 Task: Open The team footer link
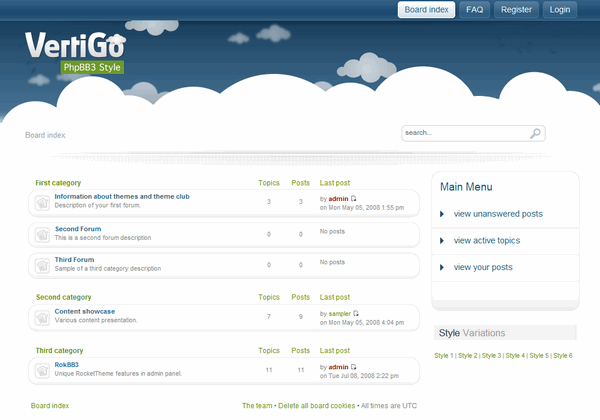click(x=257, y=405)
